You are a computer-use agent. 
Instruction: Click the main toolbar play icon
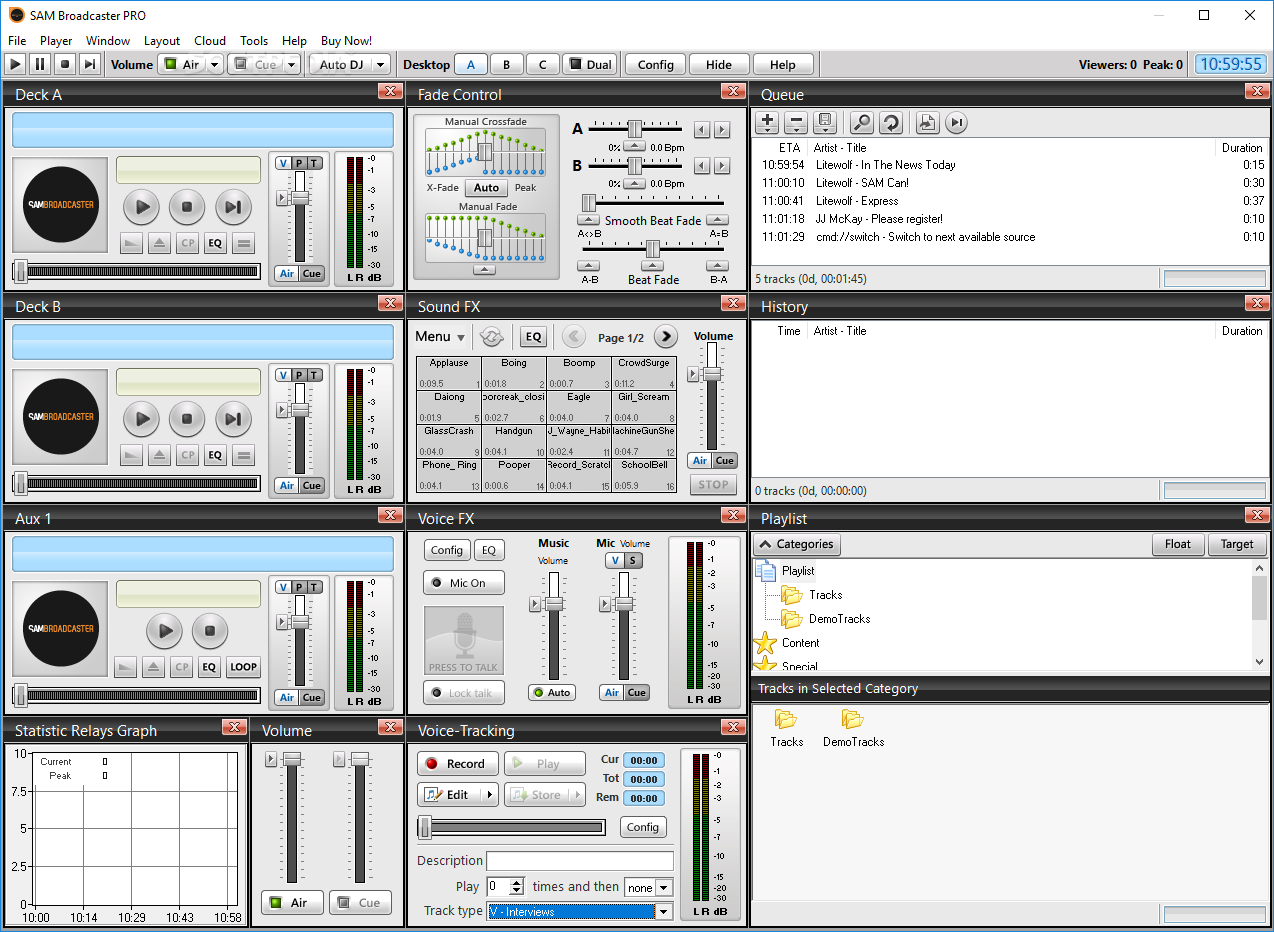pos(15,64)
